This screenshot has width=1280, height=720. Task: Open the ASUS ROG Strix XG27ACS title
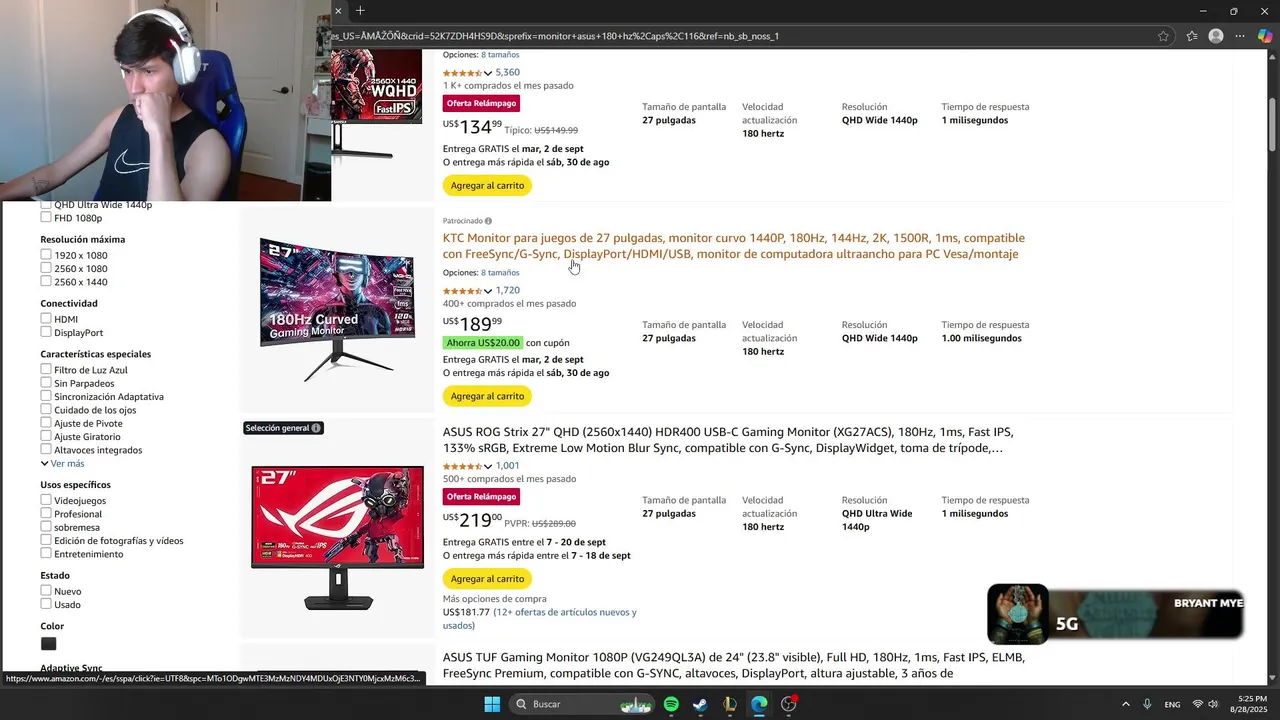point(728,440)
